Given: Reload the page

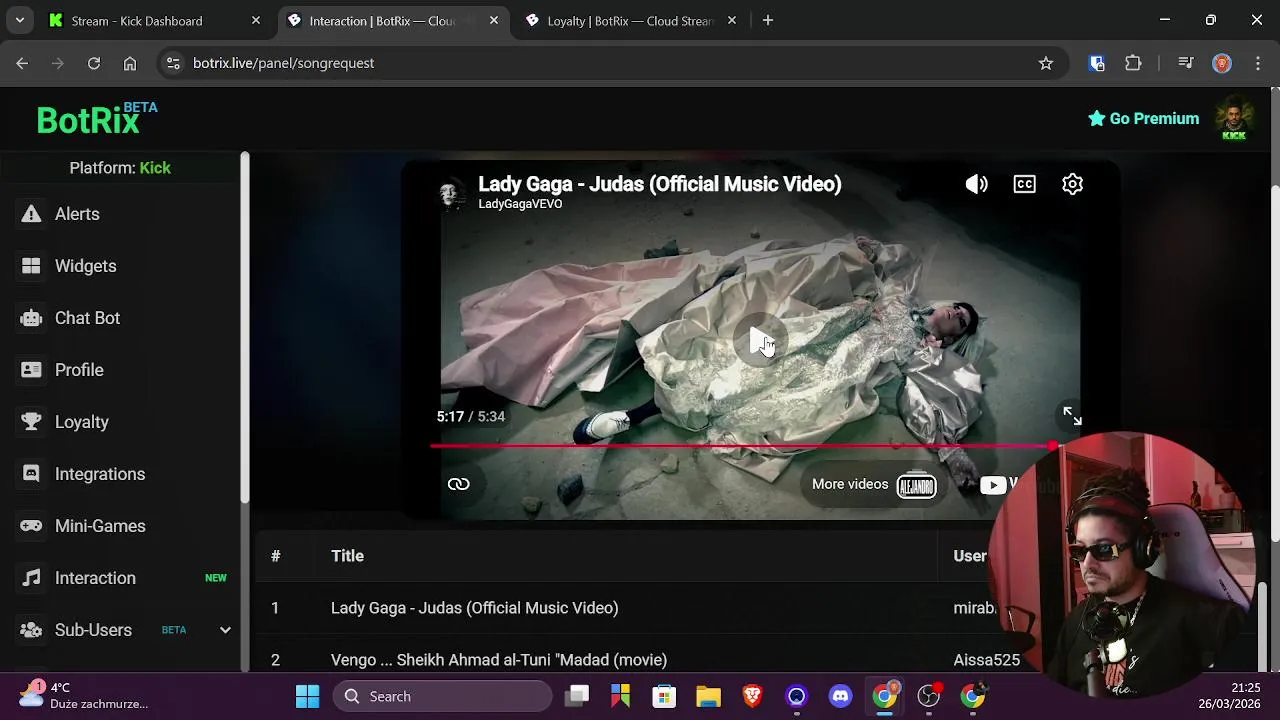Looking at the screenshot, I should point(94,63).
